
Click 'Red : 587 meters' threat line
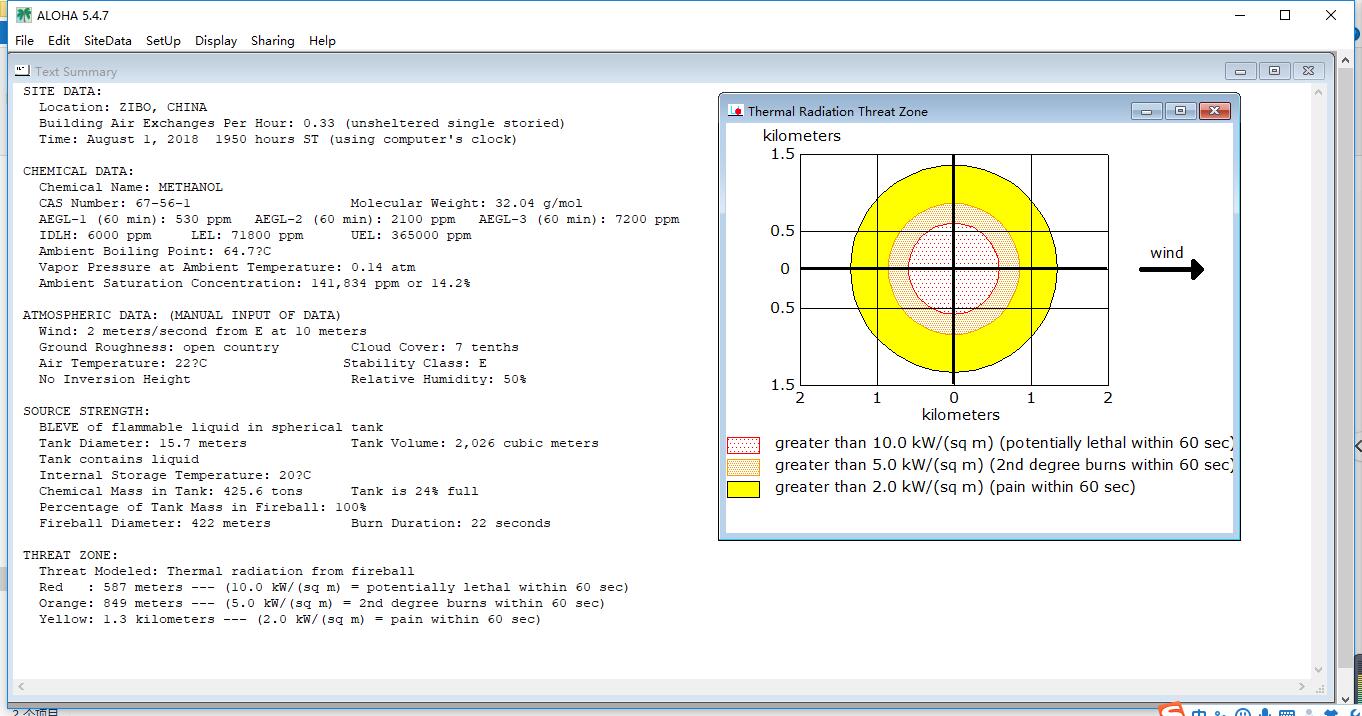tap(334, 587)
